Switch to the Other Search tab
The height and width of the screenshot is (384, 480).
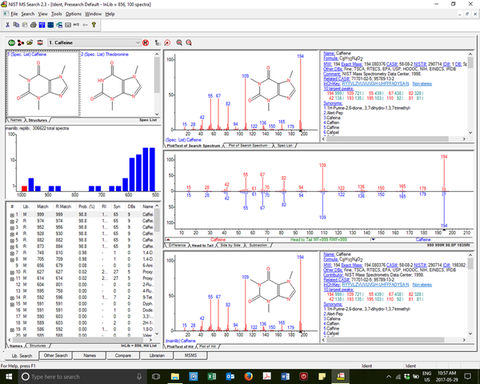click(x=56, y=356)
